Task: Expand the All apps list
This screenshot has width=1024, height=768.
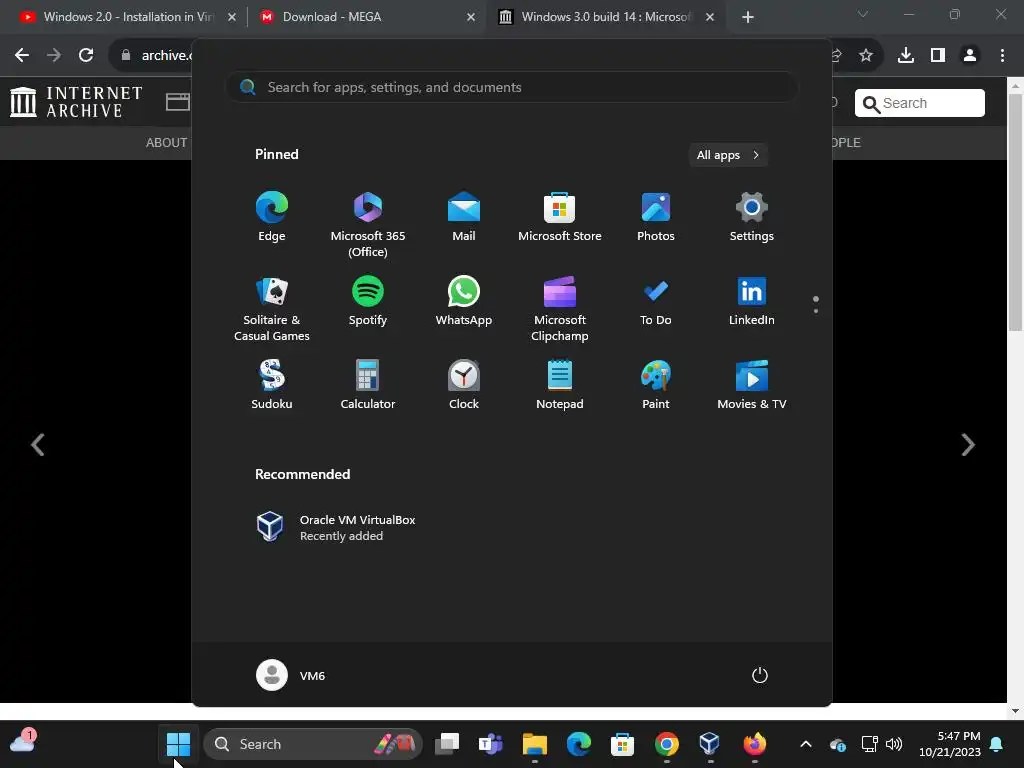Action: 728,155
